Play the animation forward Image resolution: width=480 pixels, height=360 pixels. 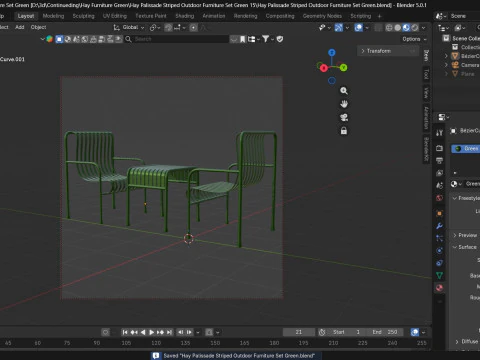click(151, 332)
